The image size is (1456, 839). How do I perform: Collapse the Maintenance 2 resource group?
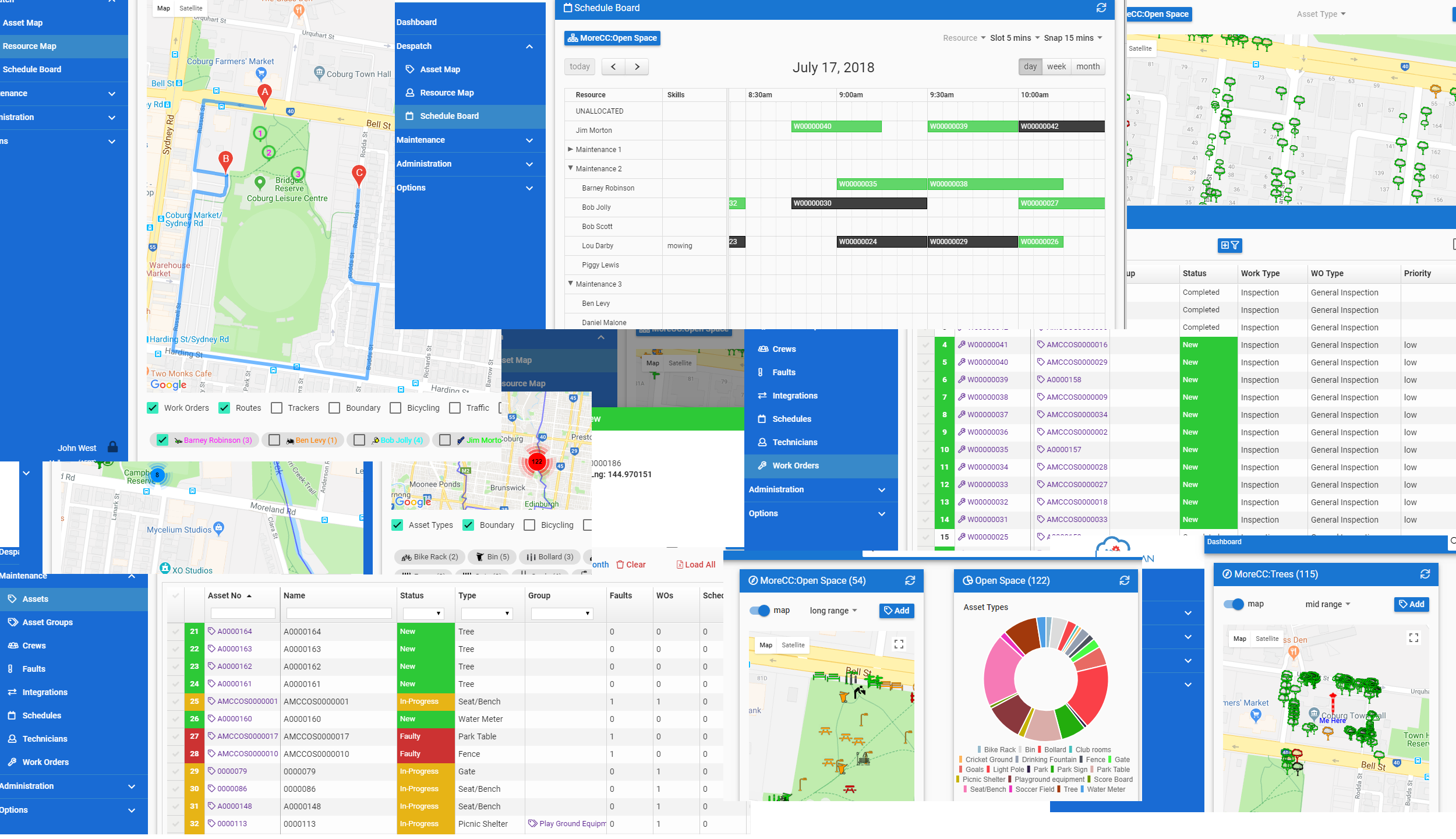[x=571, y=168]
